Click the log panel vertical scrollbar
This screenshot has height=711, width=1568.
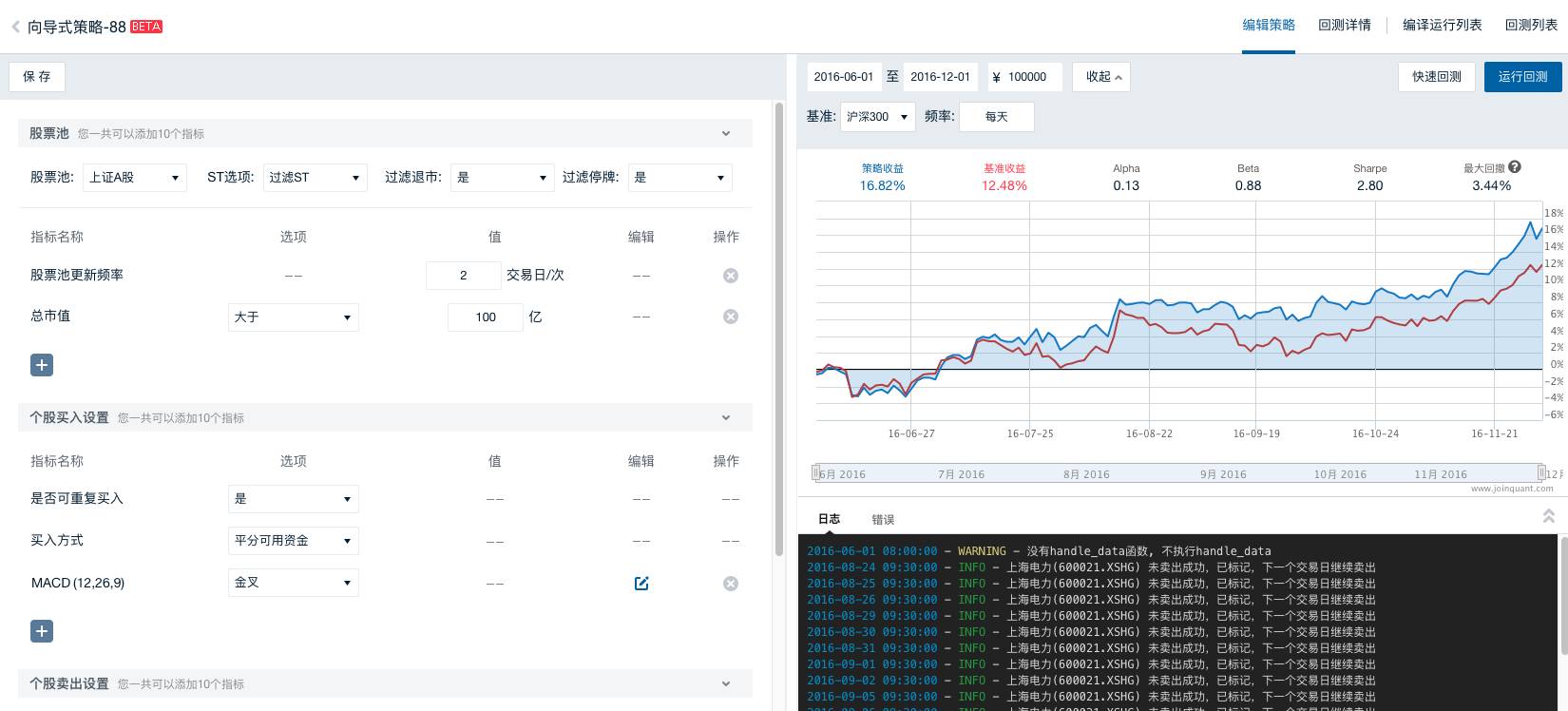click(x=1563, y=595)
